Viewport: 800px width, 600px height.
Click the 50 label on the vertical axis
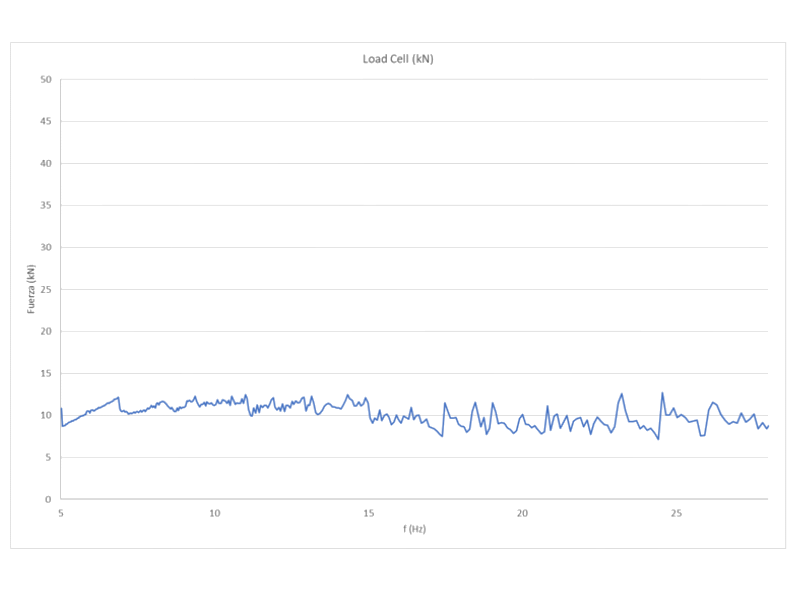tap(45, 80)
